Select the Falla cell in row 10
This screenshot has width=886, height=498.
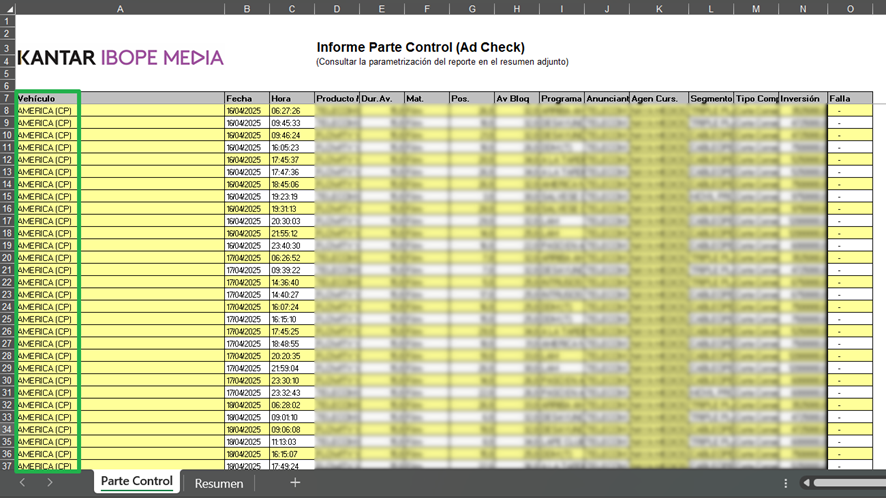pyautogui.click(x=850, y=135)
